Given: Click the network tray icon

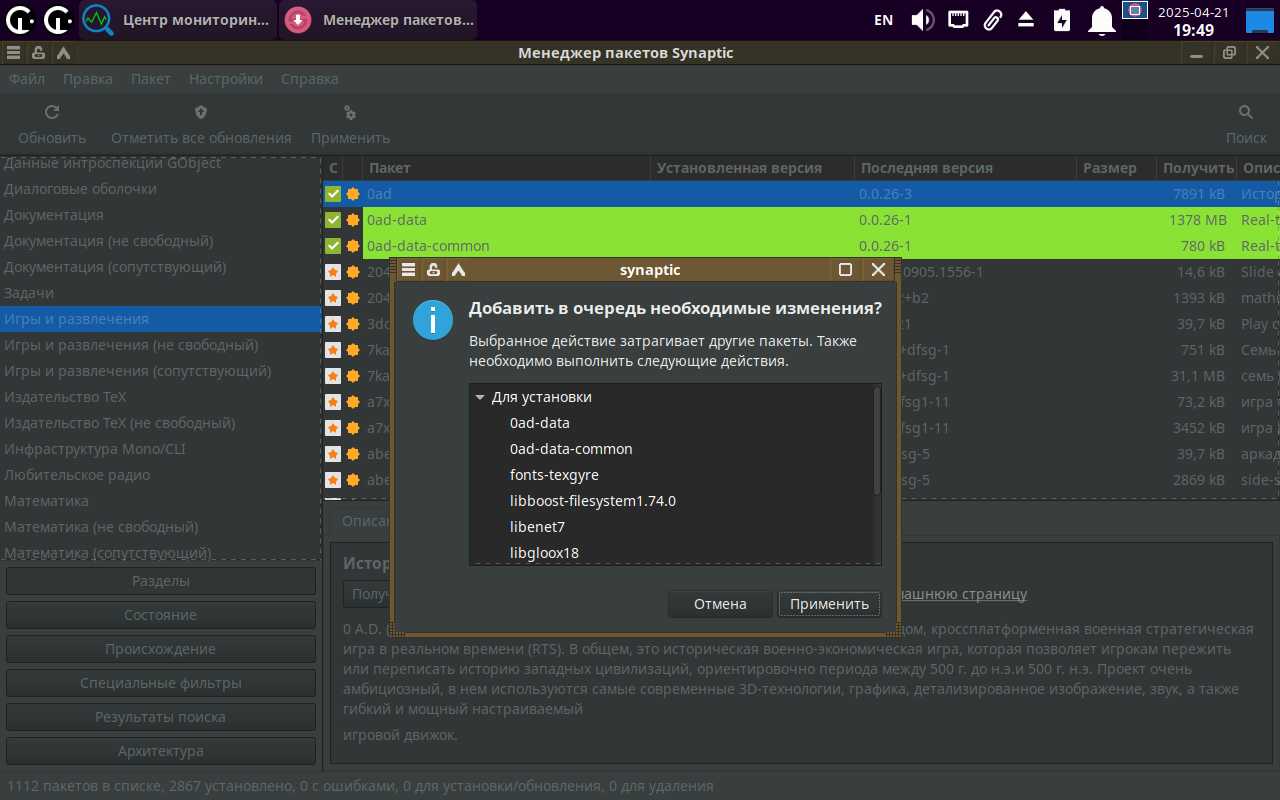Looking at the screenshot, I should point(958,19).
